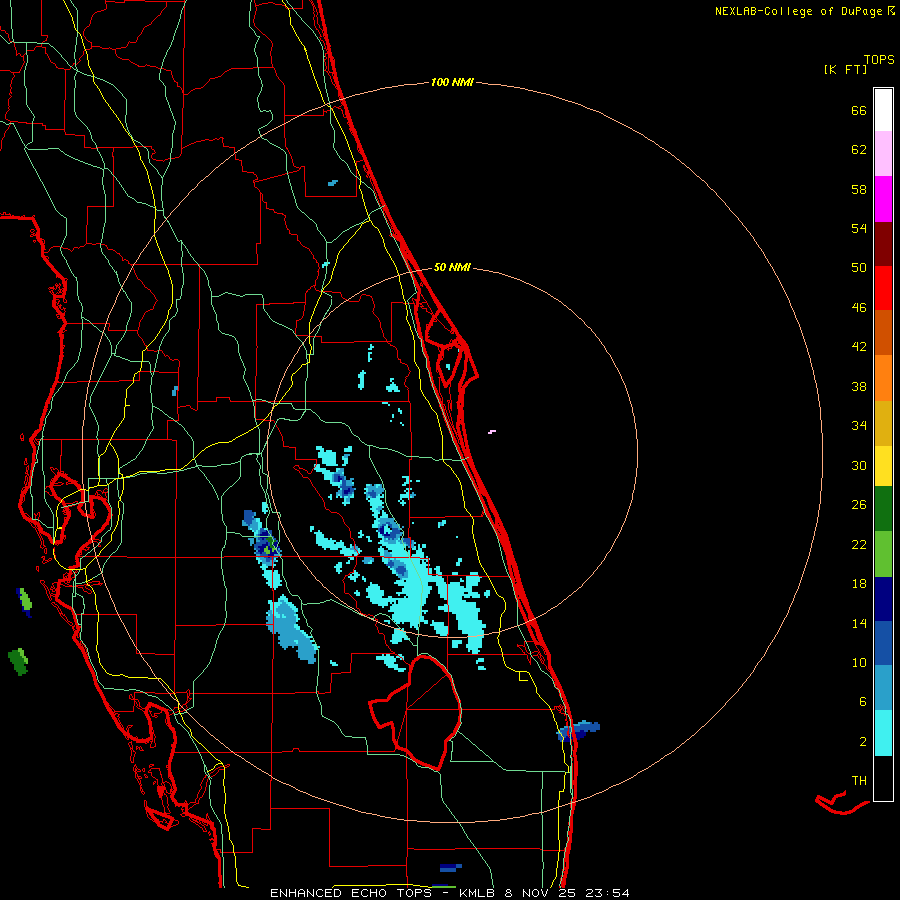This screenshot has height=900, width=900.
Task: Click the TH legend label
Action: [x=859, y=781]
